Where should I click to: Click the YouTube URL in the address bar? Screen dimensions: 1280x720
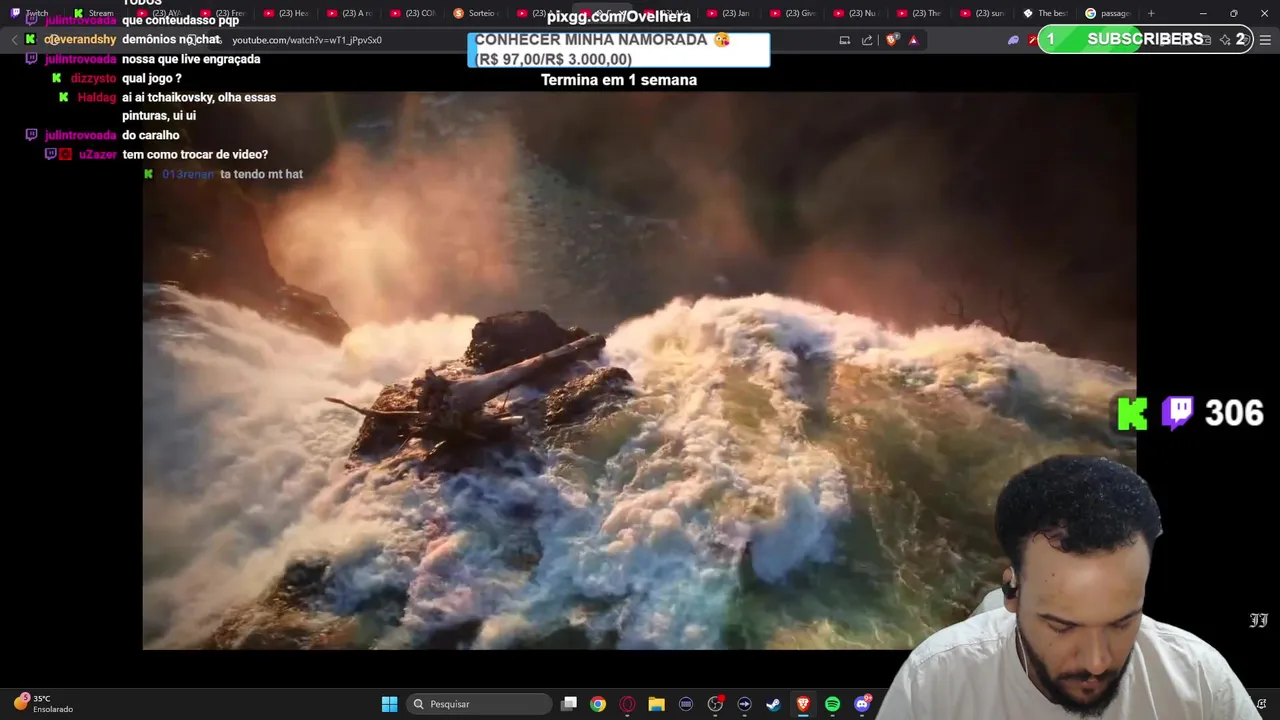pos(307,40)
